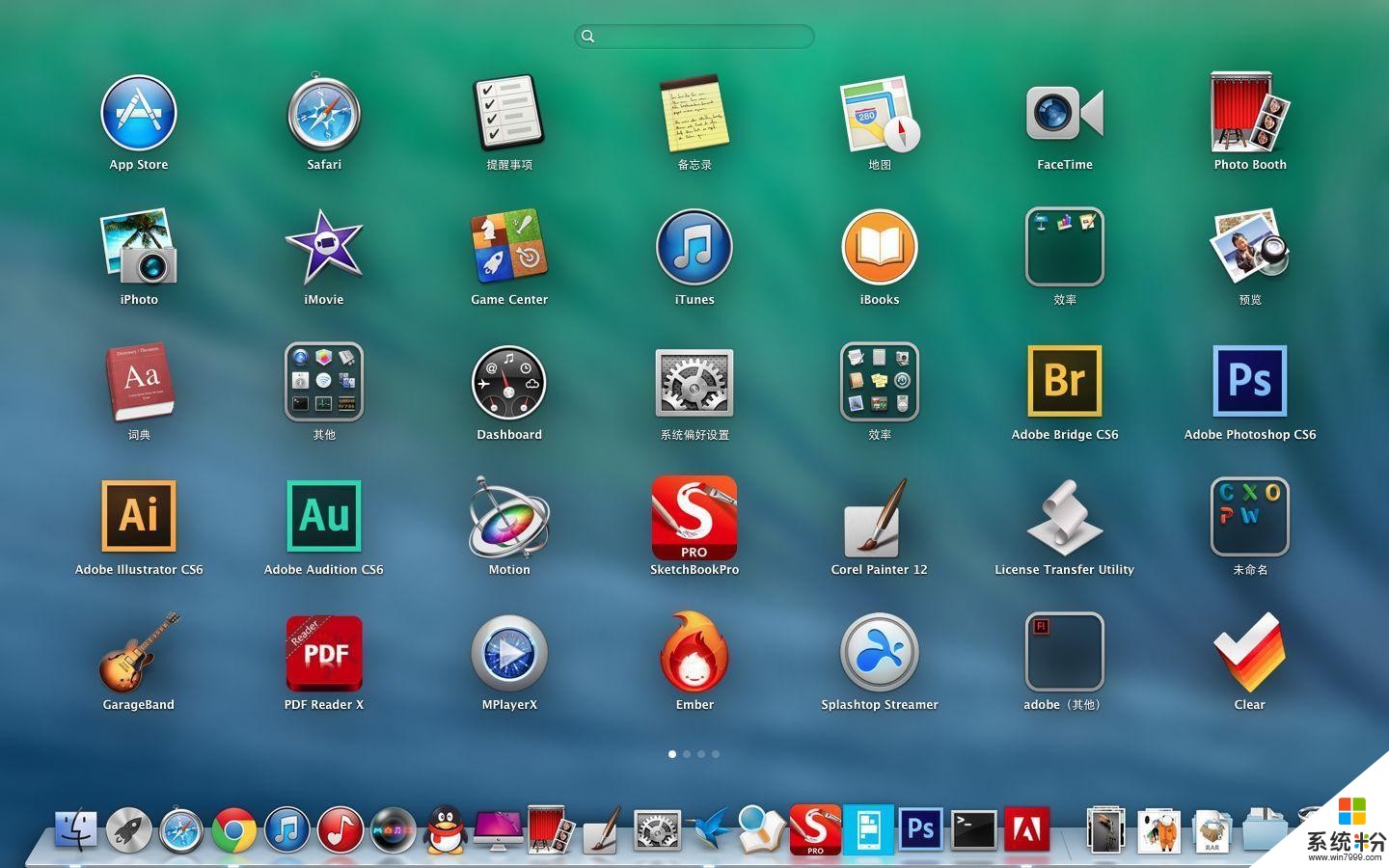Open the Ember app

pos(694,652)
